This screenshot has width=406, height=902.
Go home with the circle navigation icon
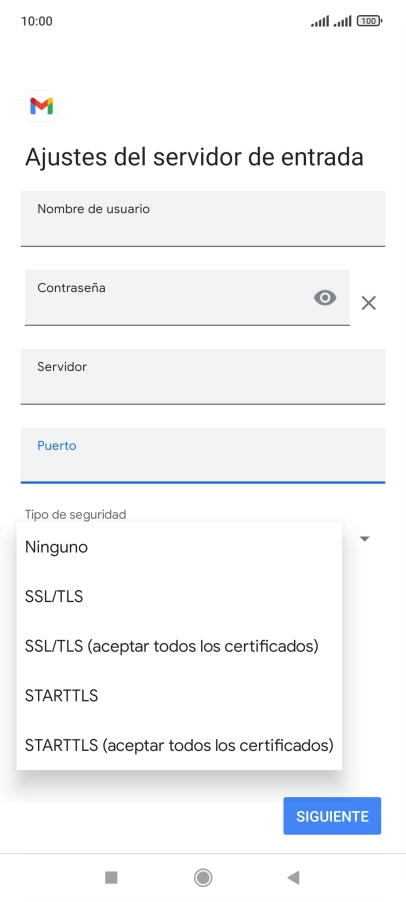point(203,877)
